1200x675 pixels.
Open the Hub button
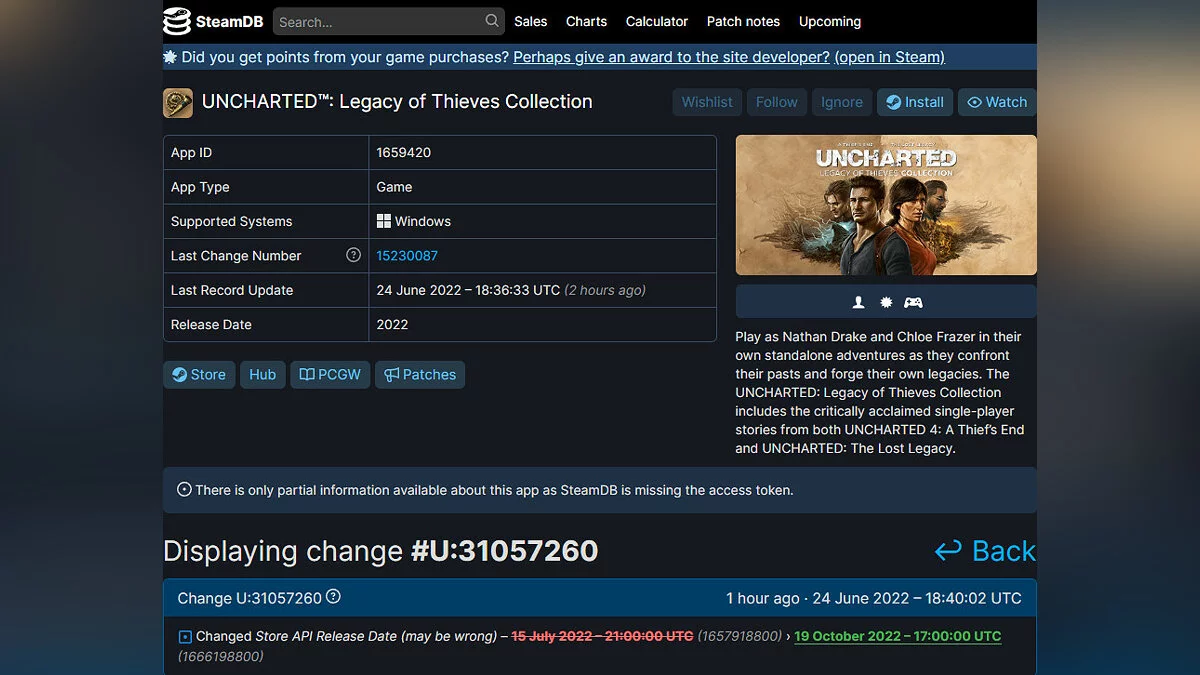coord(263,374)
